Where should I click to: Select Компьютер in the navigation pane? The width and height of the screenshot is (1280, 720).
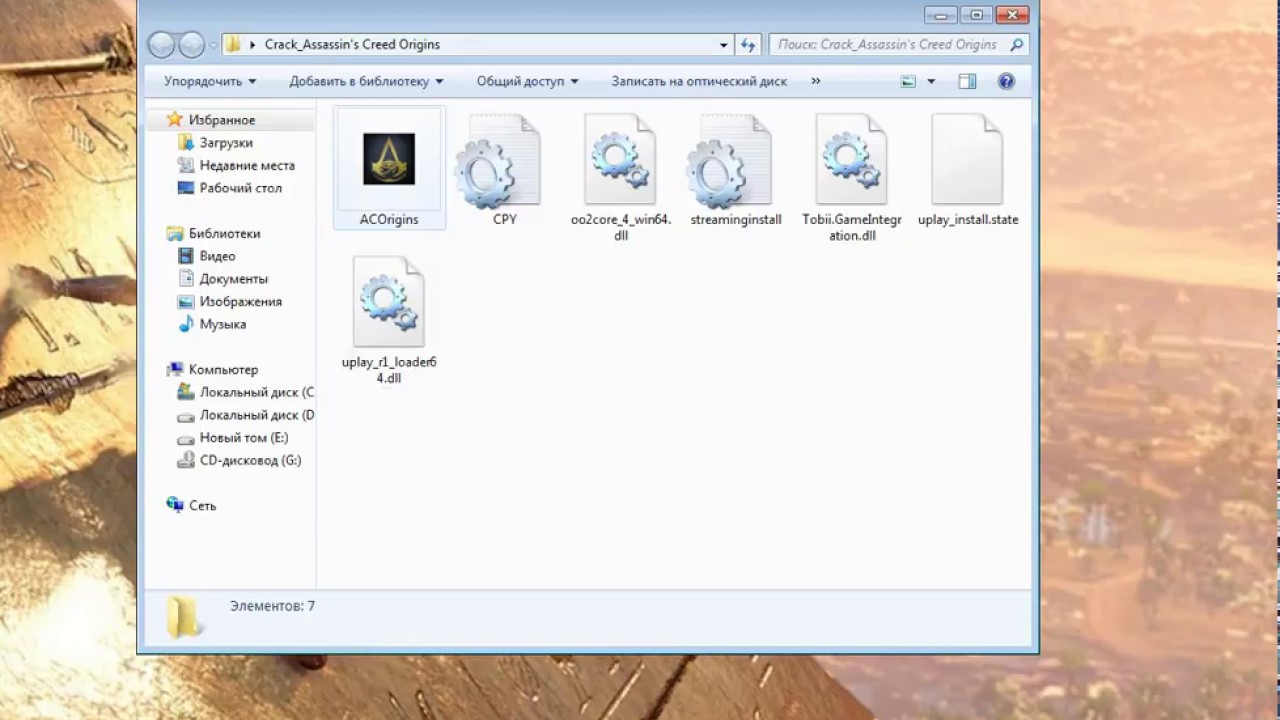(223, 369)
